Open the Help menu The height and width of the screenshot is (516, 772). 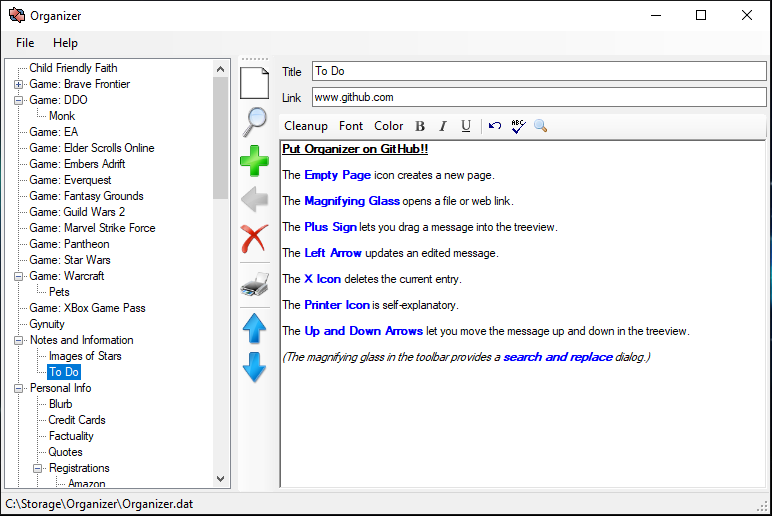(65, 43)
